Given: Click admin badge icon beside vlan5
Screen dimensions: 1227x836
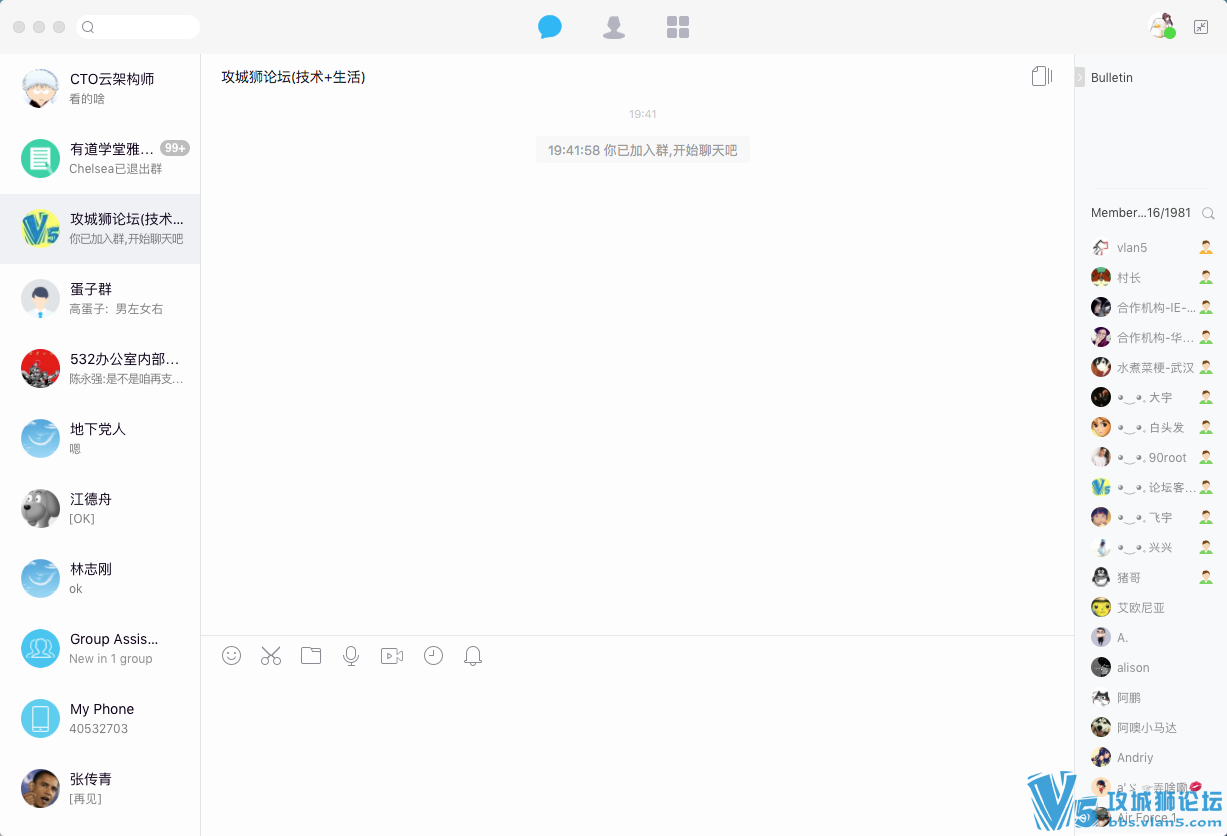Looking at the screenshot, I should click(x=1206, y=247).
